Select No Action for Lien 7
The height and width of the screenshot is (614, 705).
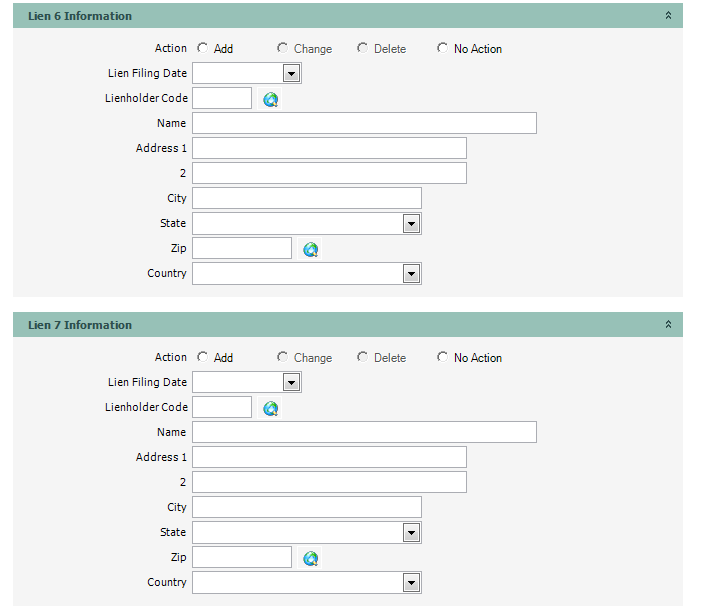(x=442, y=357)
